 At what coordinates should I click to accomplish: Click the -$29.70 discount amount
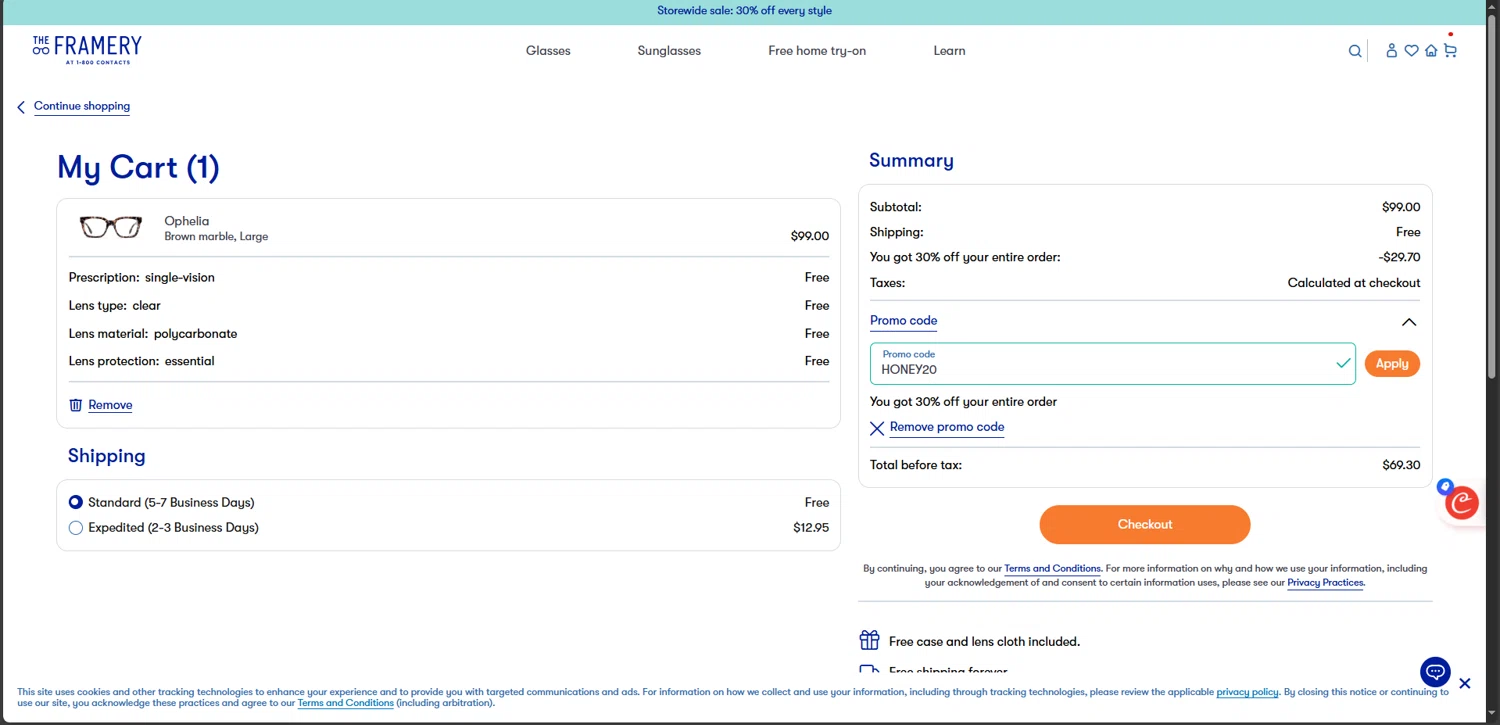[x=1399, y=257]
